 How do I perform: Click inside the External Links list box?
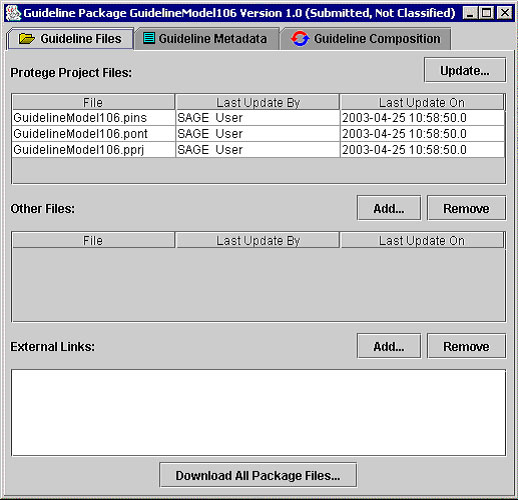[258, 412]
